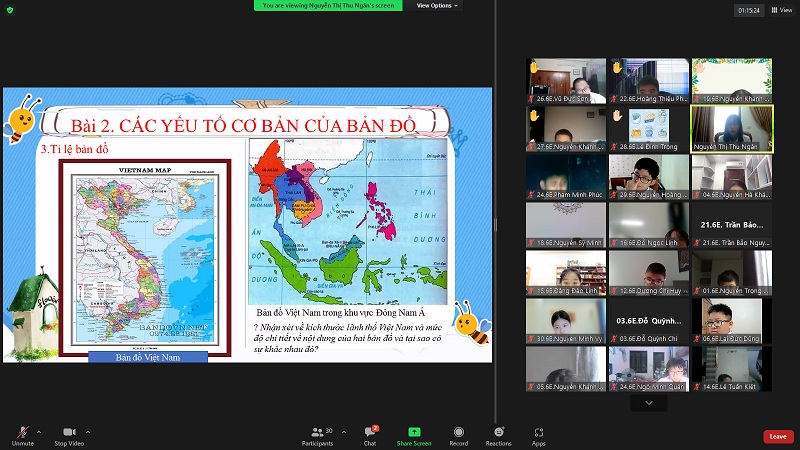Image resolution: width=800 pixels, height=450 pixels.
Task: Select the 28.6E Lê Đình Trọng video tile
Action: click(649, 128)
